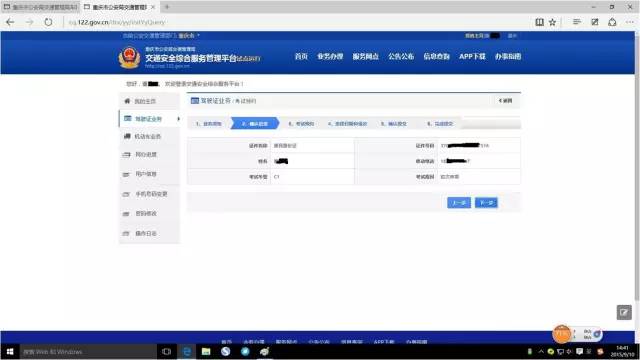Click the 上一步 previous step button
This screenshot has width=640, height=360.
point(459,203)
